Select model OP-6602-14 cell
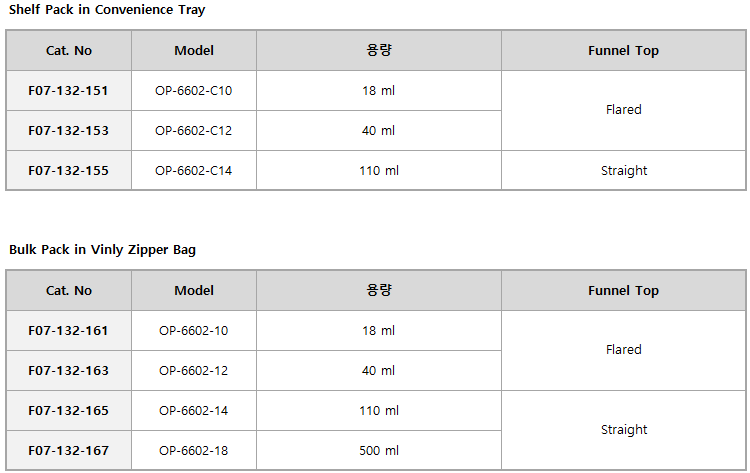This screenshot has width=750, height=473. pos(194,410)
